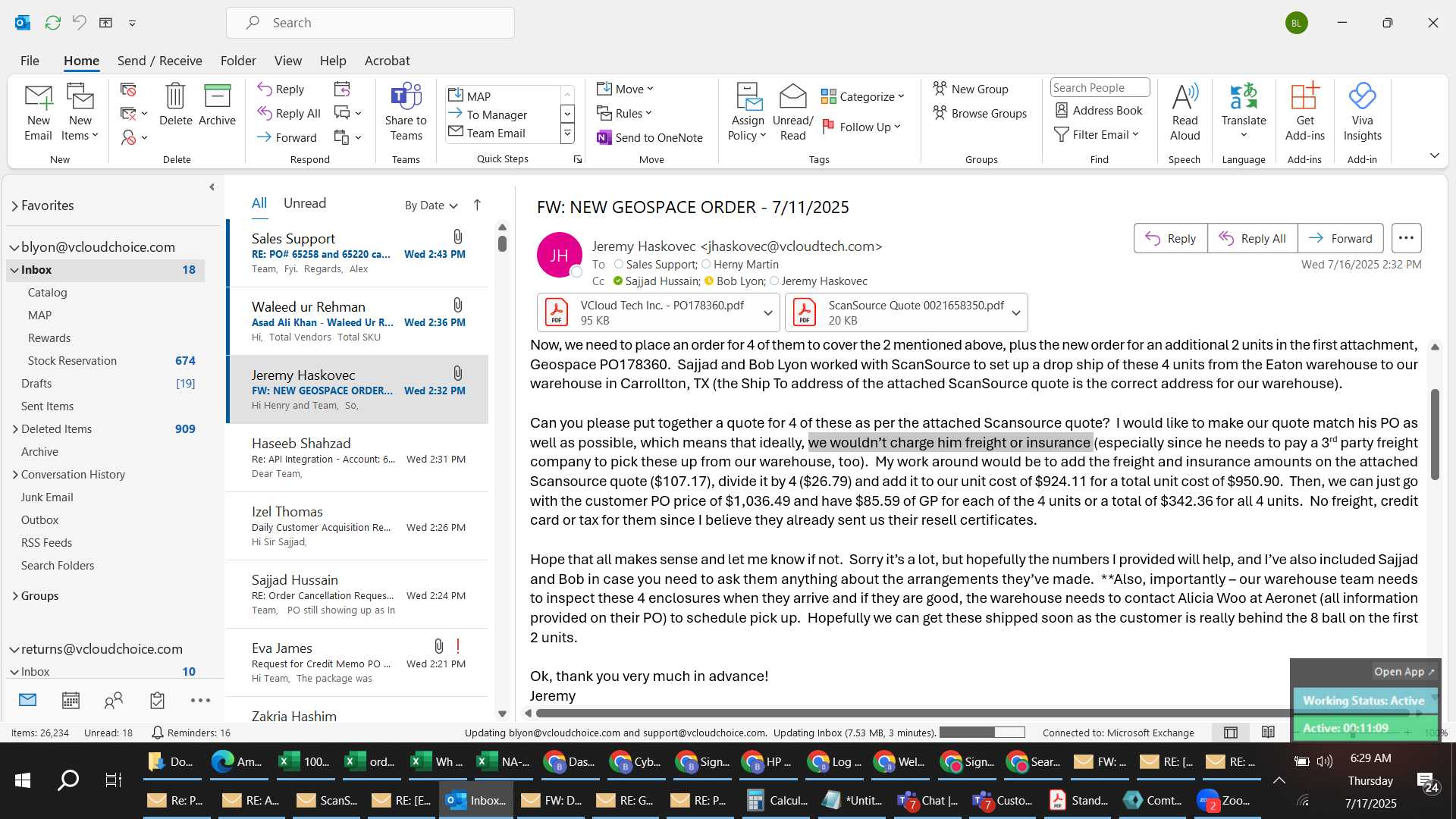
Task: Click Browse Groups in ribbon
Action: pos(980,113)
